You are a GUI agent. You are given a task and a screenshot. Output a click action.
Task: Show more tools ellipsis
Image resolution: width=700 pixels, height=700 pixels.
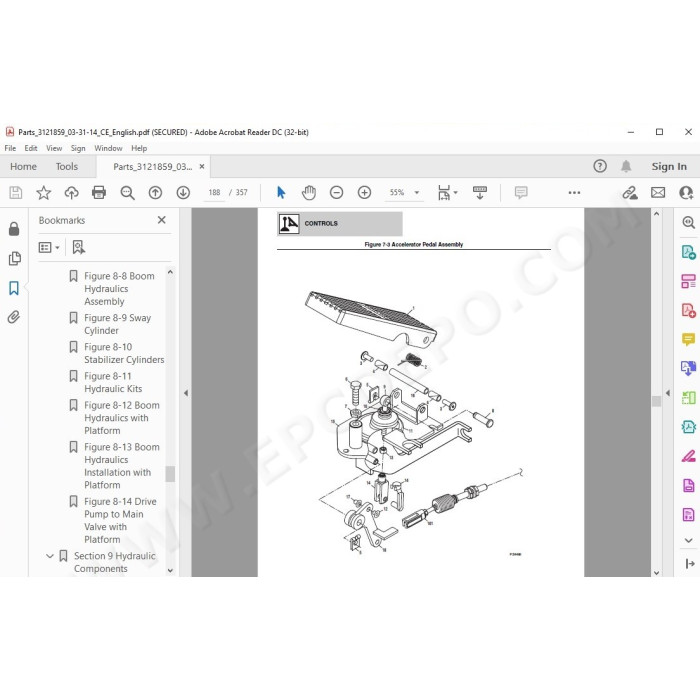(574, 192)
